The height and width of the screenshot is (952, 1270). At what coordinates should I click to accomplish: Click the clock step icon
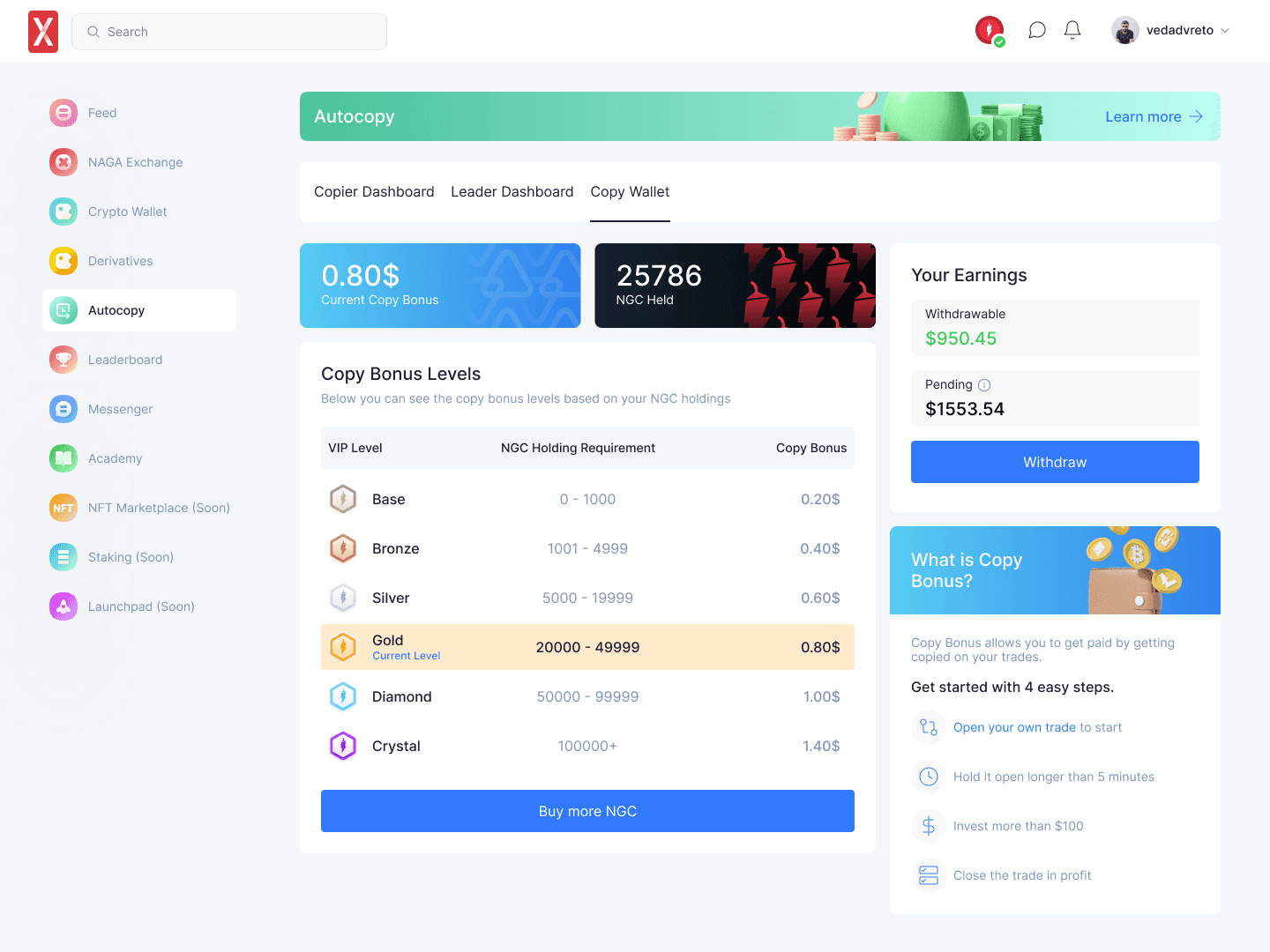[x=929, y=777]
